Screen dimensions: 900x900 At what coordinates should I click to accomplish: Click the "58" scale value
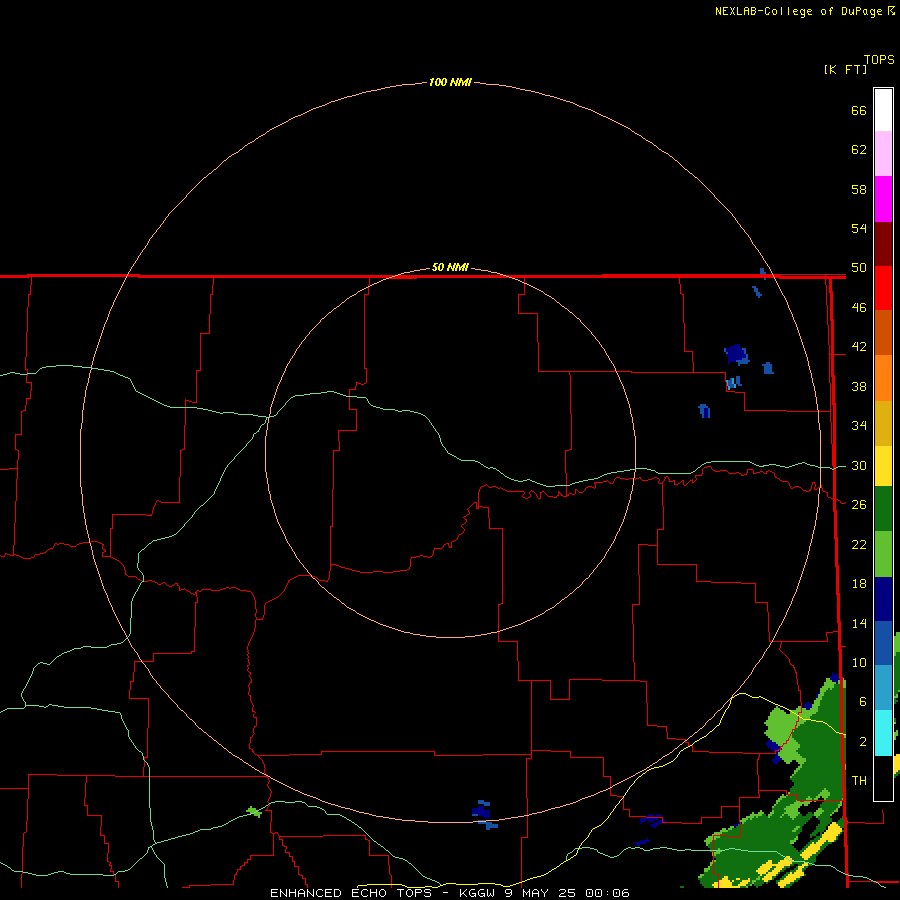point(859,189)
